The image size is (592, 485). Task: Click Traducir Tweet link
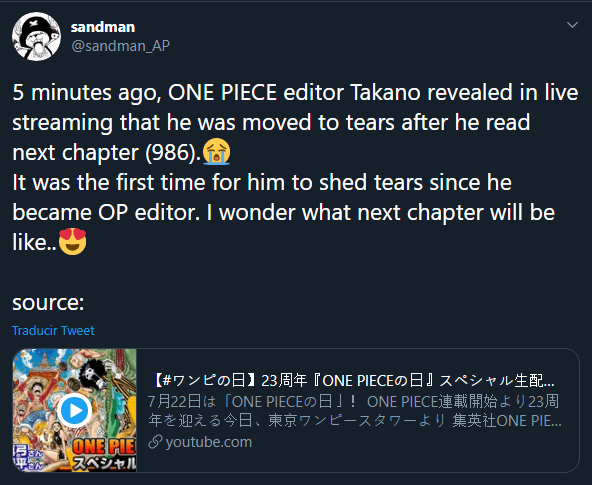(x=53, y=330)
